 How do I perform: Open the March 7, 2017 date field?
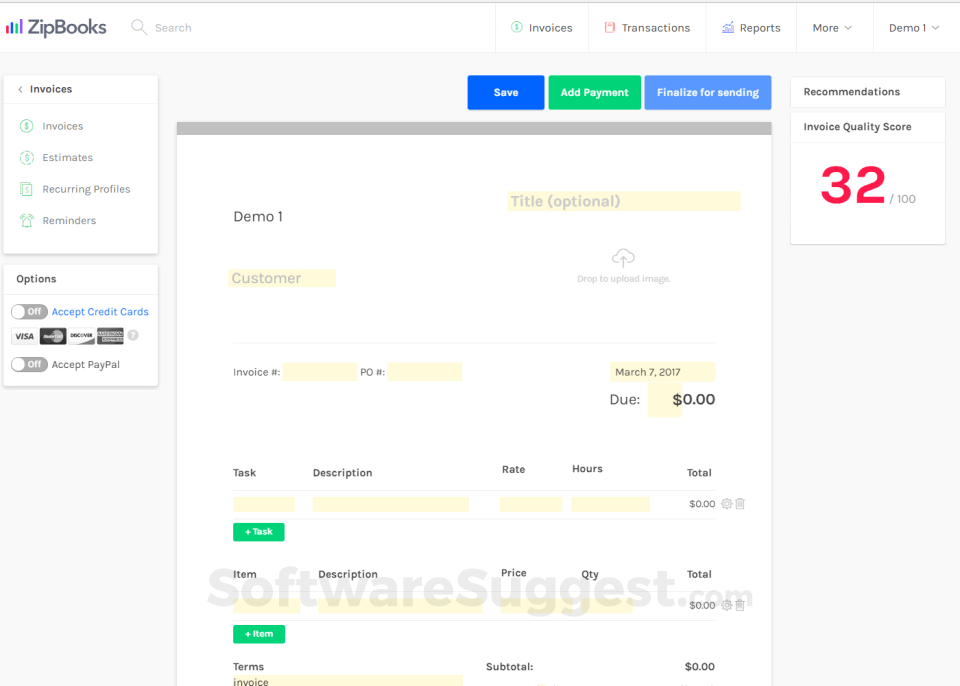tap(662, 372)
